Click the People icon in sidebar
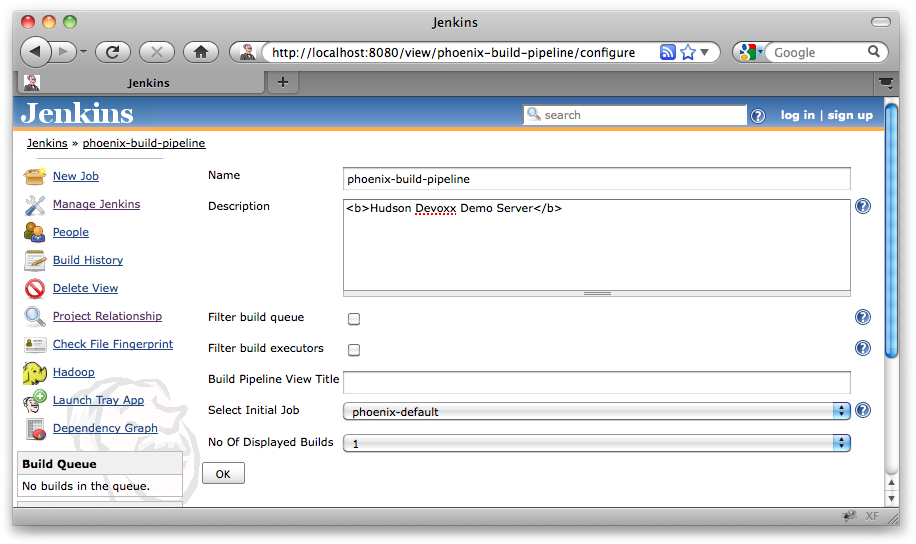 [x=34, y=233]
